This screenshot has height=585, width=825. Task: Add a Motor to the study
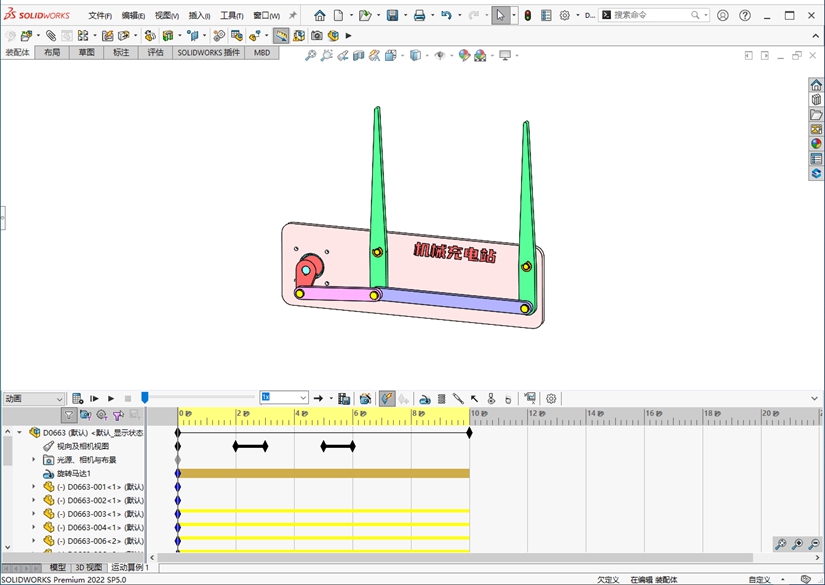tap(425, 398)
